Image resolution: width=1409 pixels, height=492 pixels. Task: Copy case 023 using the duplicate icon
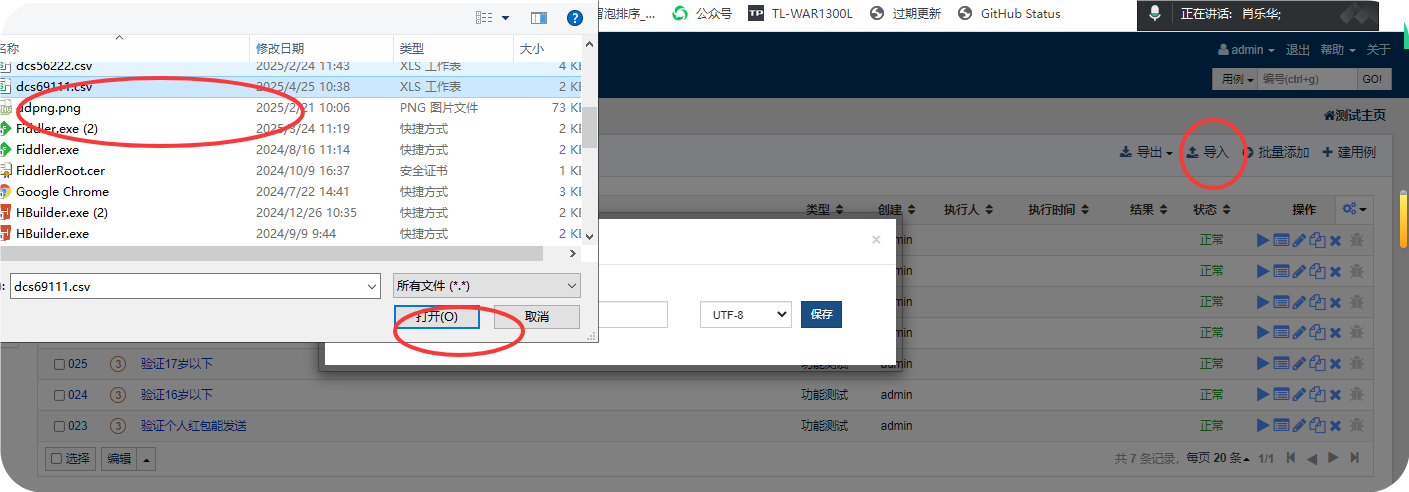click(1317, 426)
